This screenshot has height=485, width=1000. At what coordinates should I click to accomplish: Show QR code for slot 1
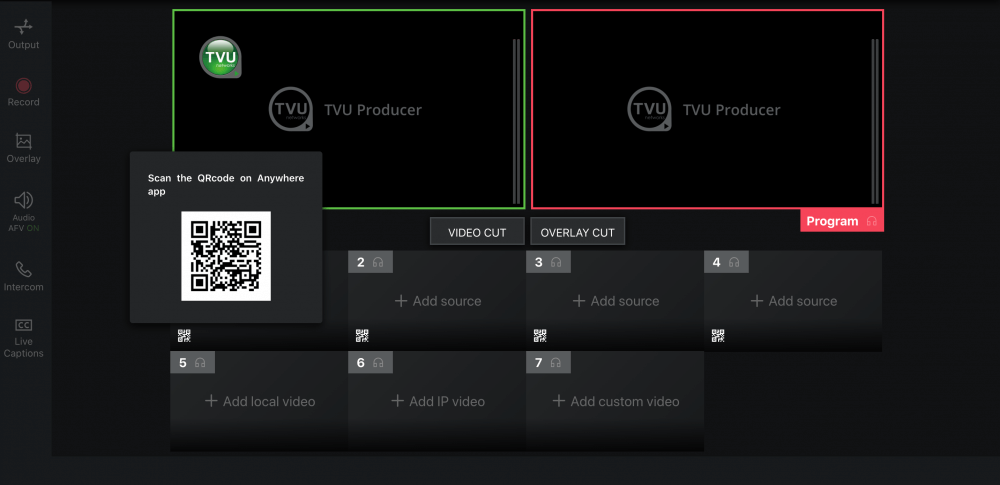point(184,336)
